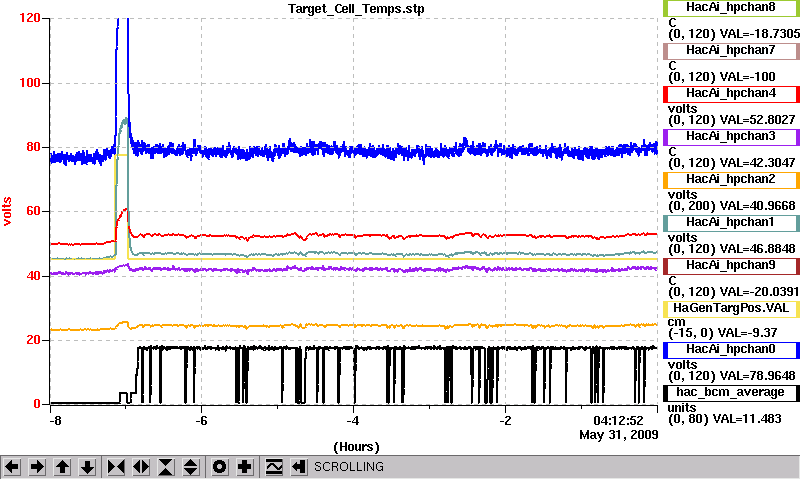The image size is (800, 479).
Task: Click the 100 y-axis tick label
Action: click(30, 83)
